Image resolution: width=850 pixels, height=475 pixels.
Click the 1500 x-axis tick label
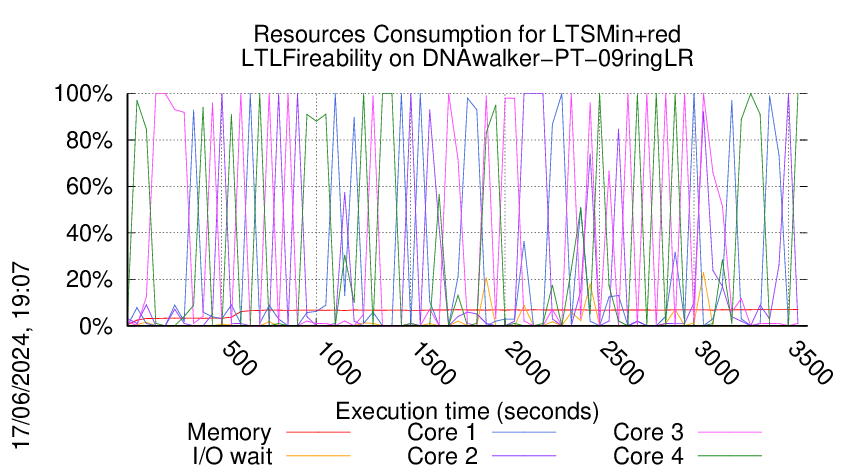(433, 363)
